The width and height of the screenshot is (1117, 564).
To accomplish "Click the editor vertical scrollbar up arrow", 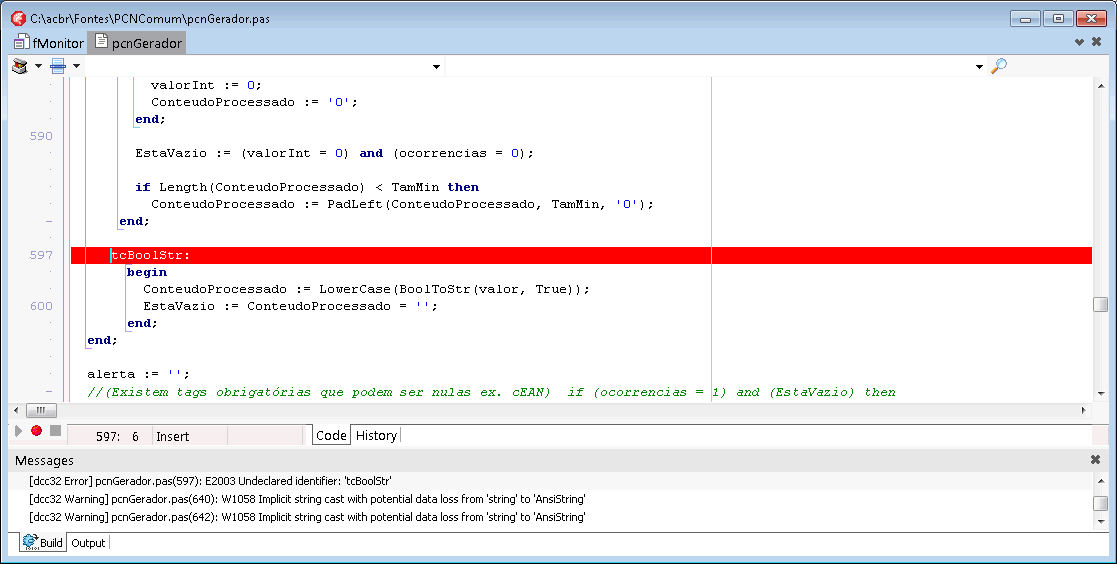I will tap(1101, 85).
